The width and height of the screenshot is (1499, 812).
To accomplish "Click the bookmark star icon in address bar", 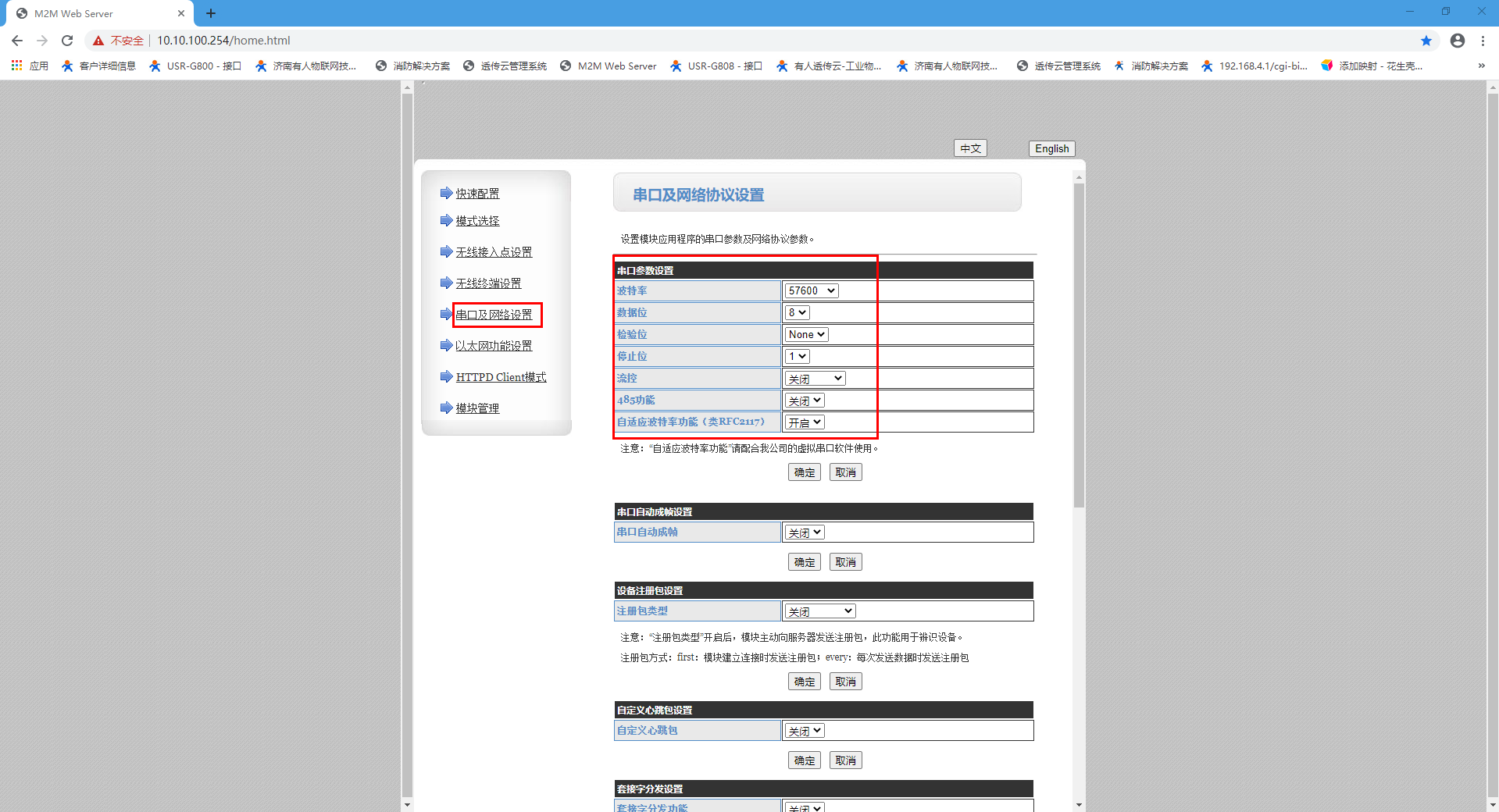I will click(x=1426, y=41).
